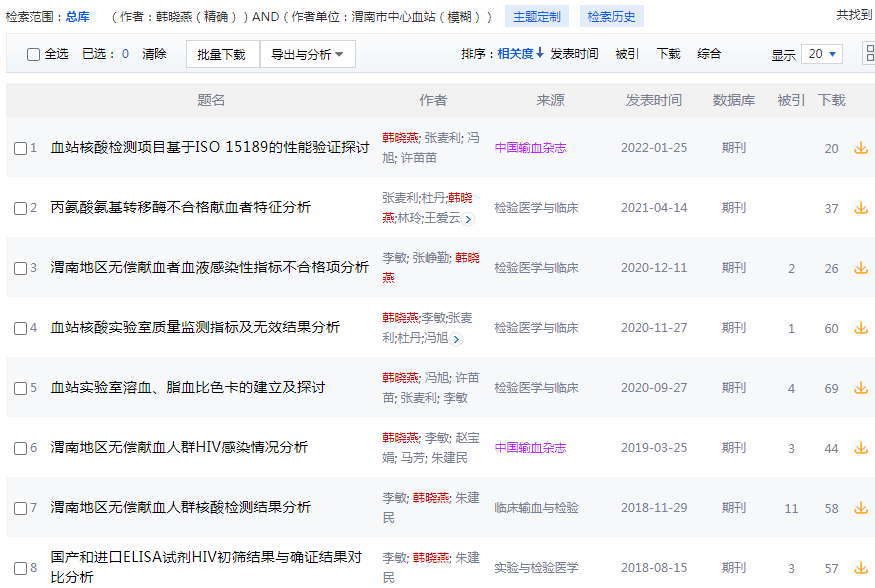Click 清除 to clear selection
Image resolution: width=875 pixels, height=588 pixels.
coord(154,54)
